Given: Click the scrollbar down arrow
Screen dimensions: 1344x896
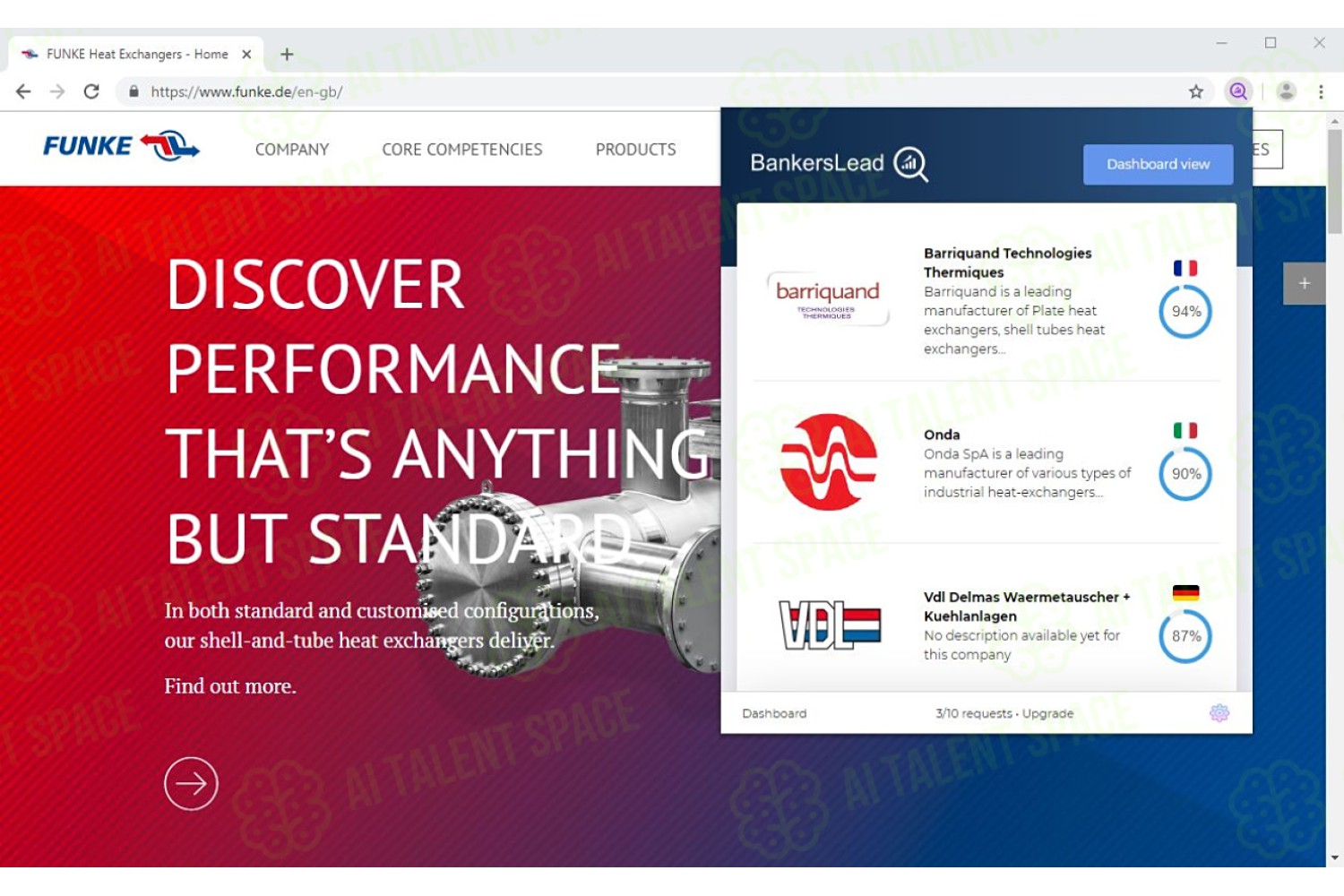Looking at the screenshot, I should [x=1335, y=857].
